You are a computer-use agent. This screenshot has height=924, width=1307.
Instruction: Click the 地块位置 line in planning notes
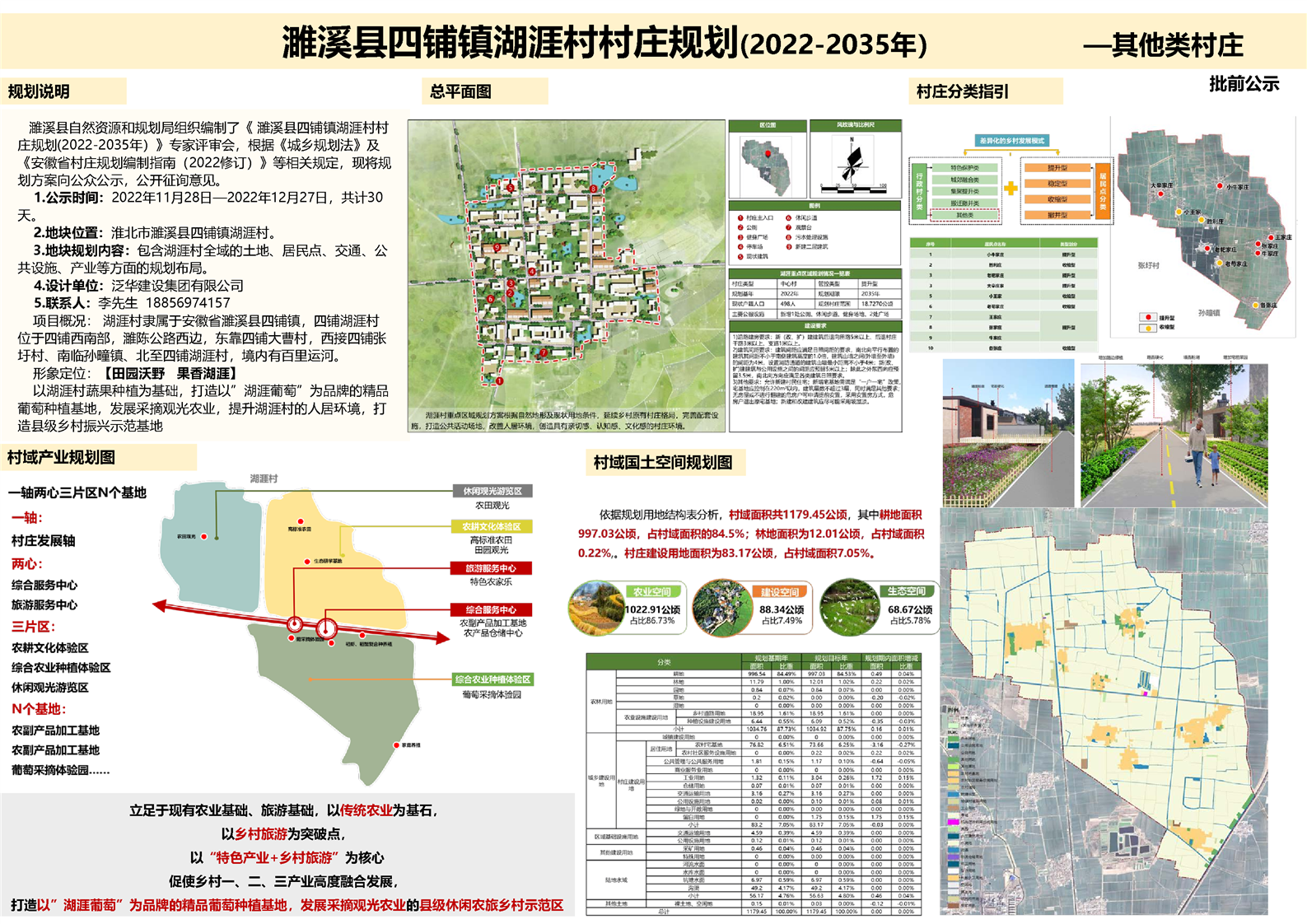(155, 233)
